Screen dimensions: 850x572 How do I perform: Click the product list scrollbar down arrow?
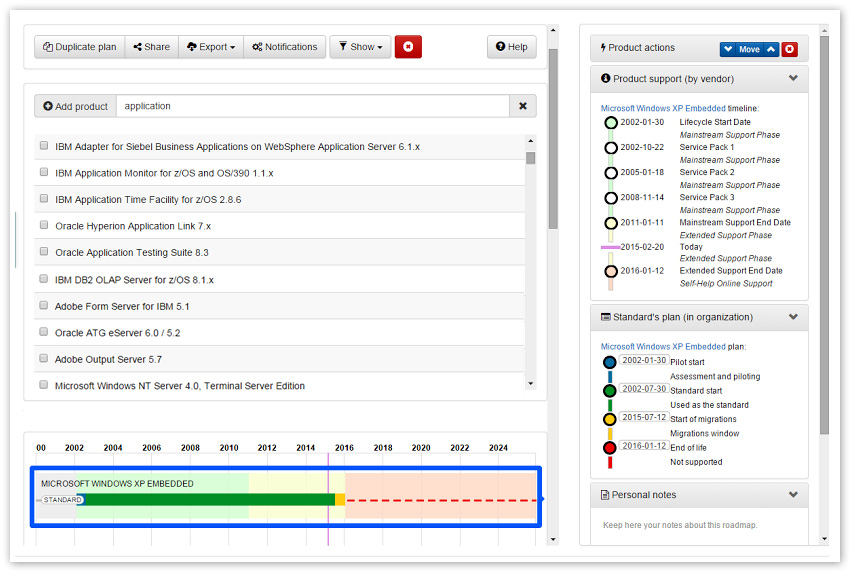(531, 383)
